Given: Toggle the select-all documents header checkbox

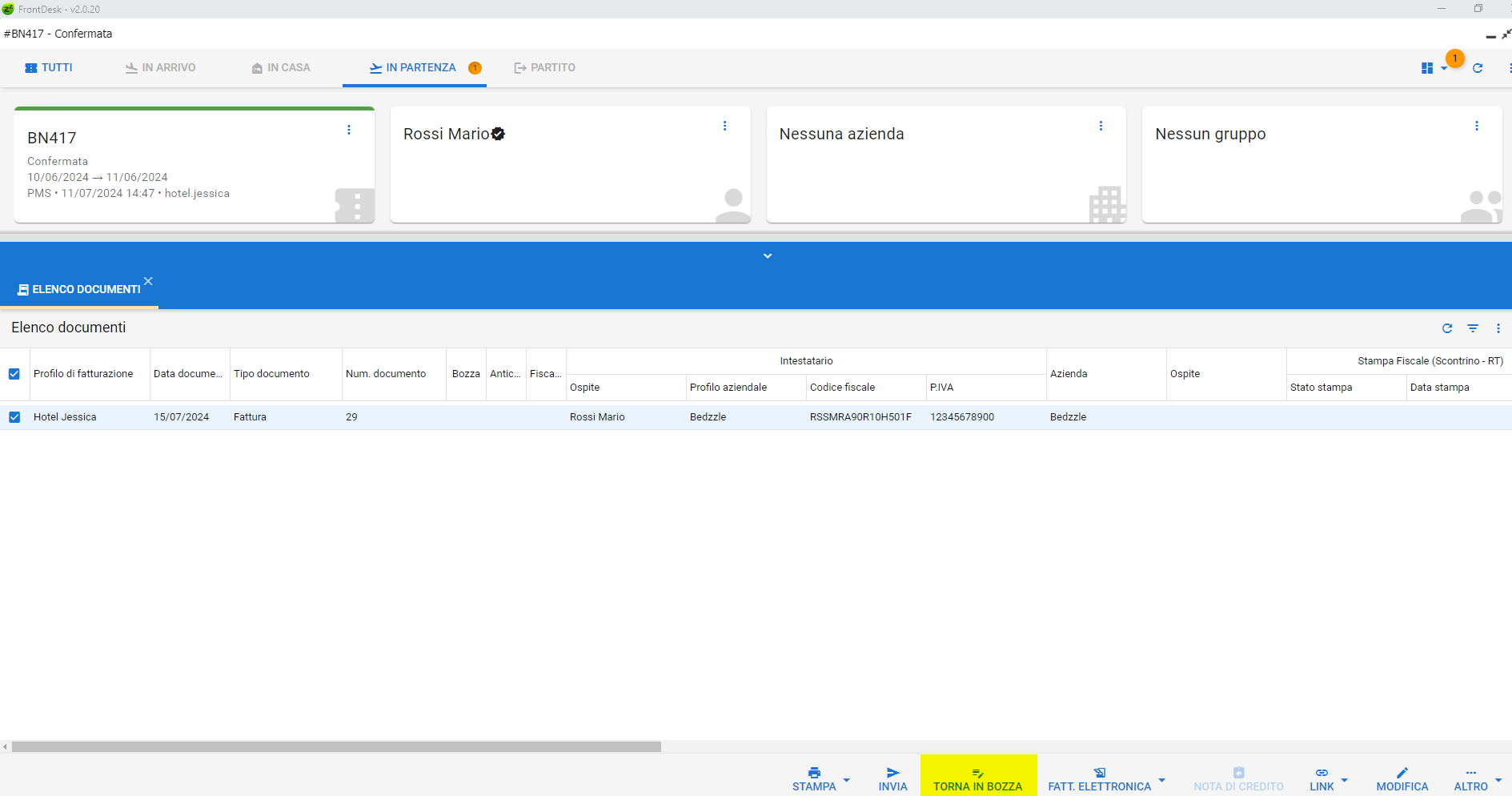Looking at the screenshot, I should 14,374.
